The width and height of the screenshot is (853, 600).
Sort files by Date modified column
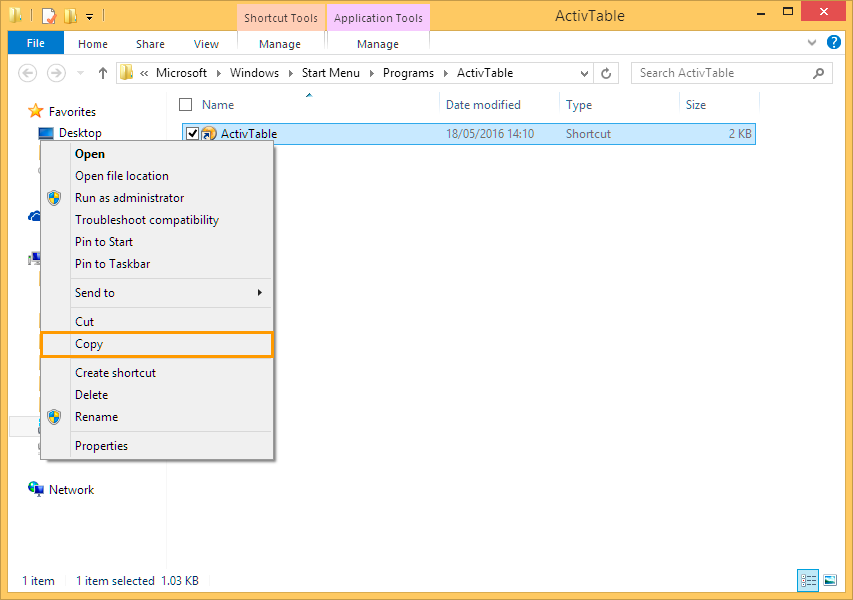tap(483, 105)
